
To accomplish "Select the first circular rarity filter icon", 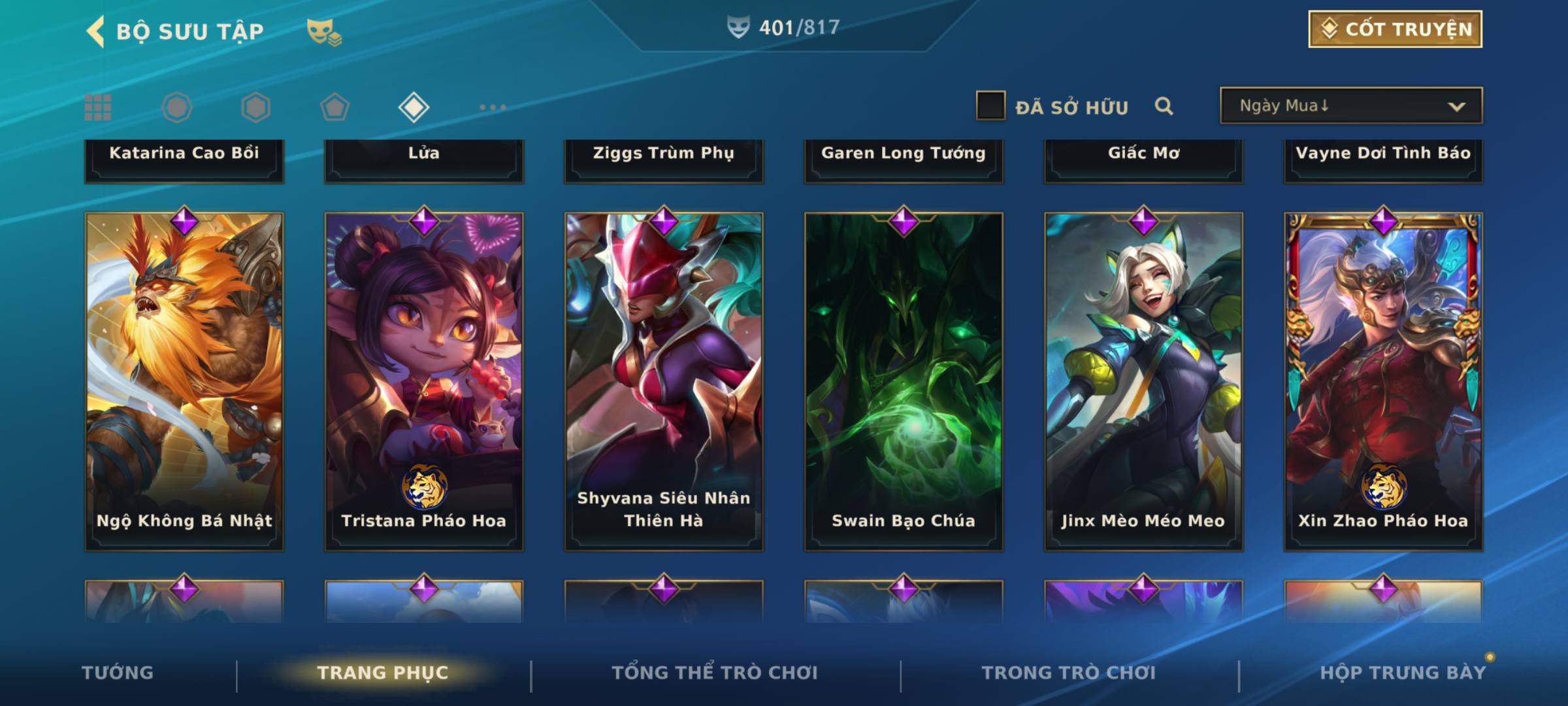I will point(176,107).
